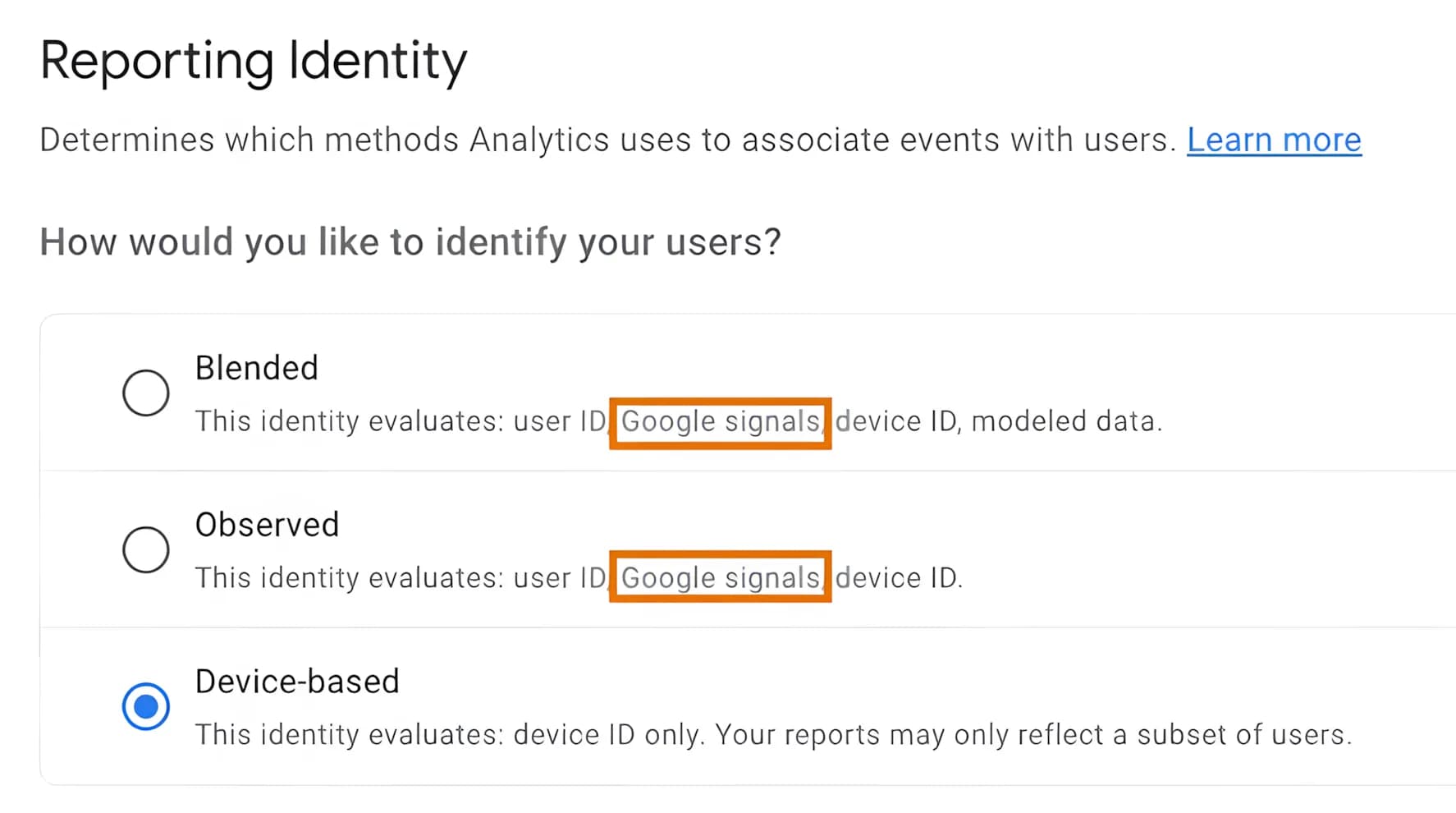1456x813 pixels.
Task: Select the Observed reporting identity radio button
Action: [145, 549]
